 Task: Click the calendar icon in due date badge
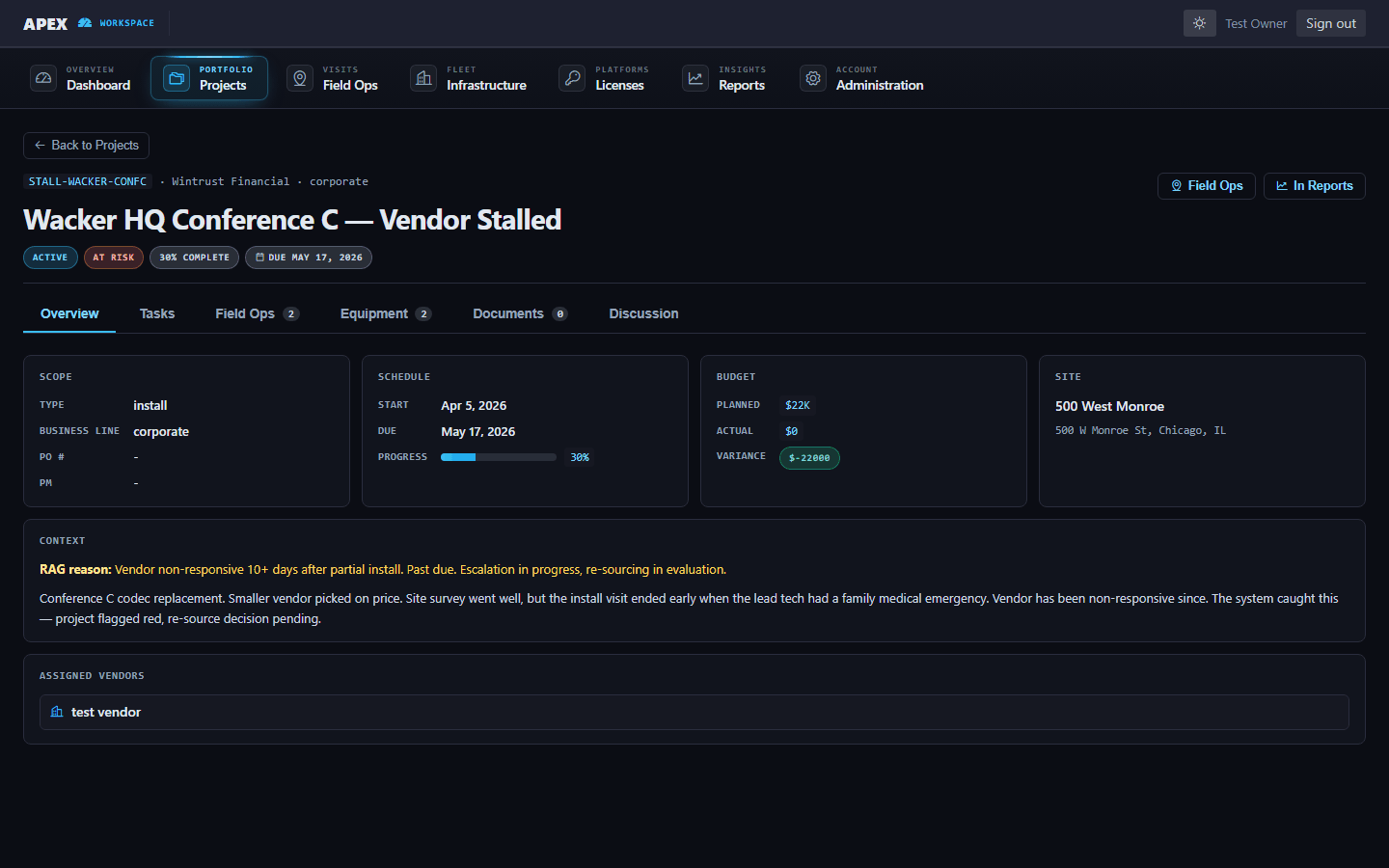pos(259,258)
